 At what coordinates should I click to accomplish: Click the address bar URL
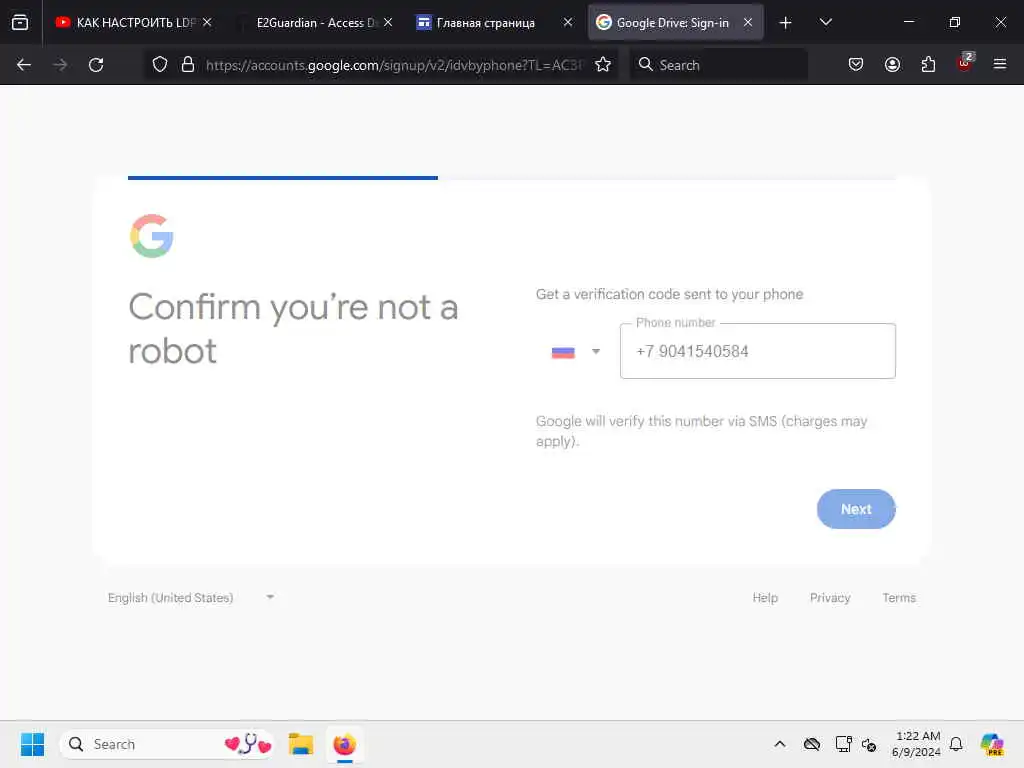(393, 65)
